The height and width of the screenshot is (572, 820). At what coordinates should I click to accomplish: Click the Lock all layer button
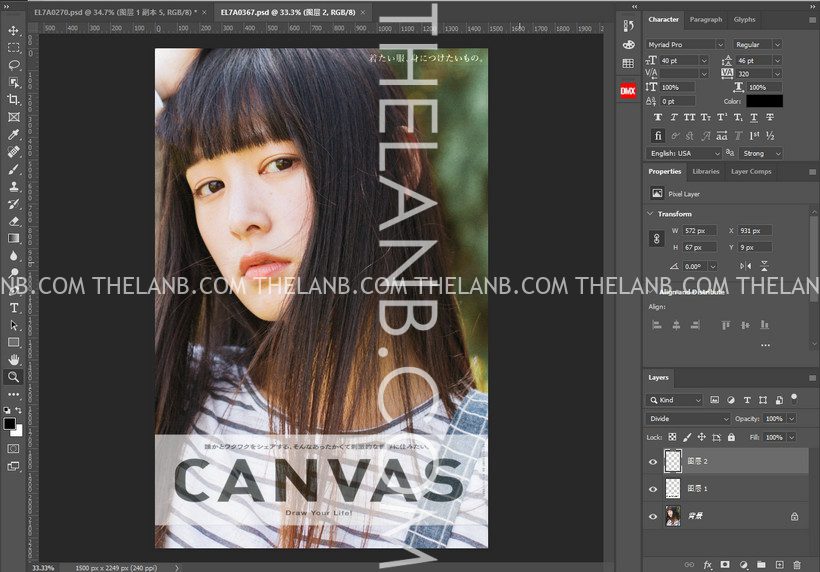coord(730,438)
